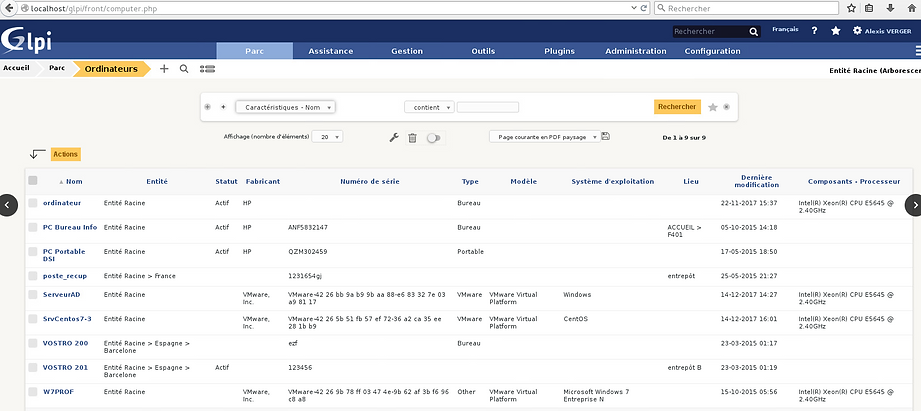Open the list view icon beside Ordinateurs
The image size is (921, 411).
pos(207,69)
